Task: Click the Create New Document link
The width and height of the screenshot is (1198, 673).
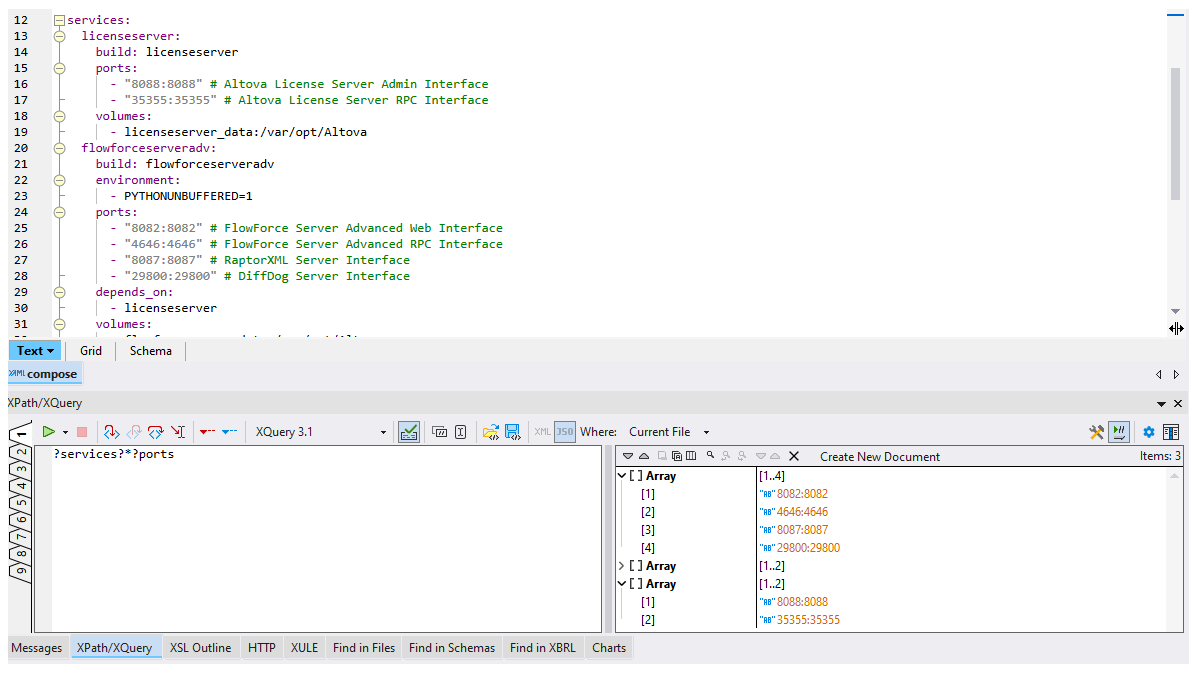Action: pos(879,456)
